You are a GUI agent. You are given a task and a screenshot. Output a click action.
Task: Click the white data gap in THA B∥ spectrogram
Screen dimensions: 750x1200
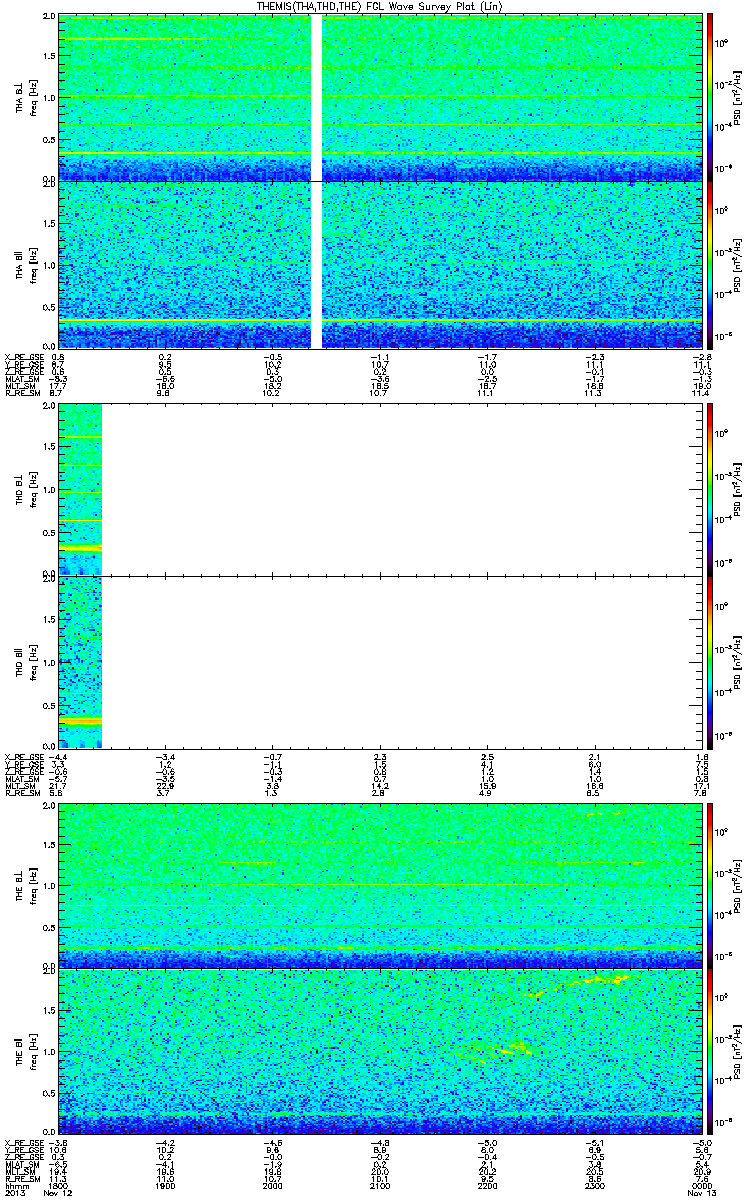[x=317, y=265]
